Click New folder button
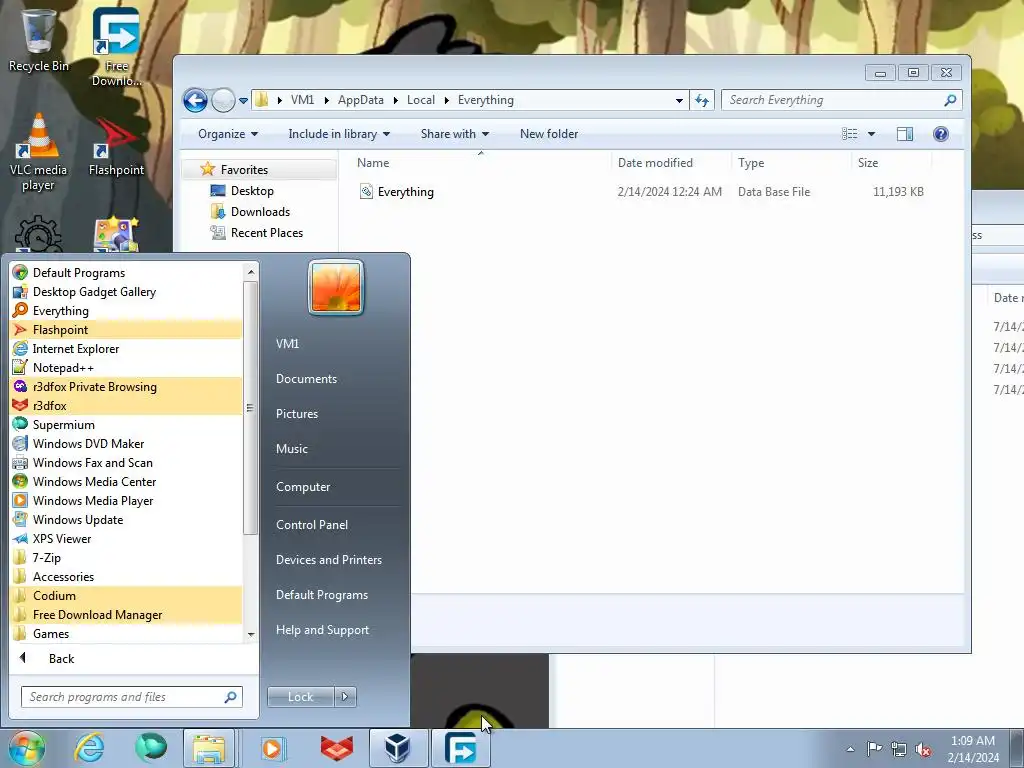This screenshot has width=1024, height=768. point(549,134)
